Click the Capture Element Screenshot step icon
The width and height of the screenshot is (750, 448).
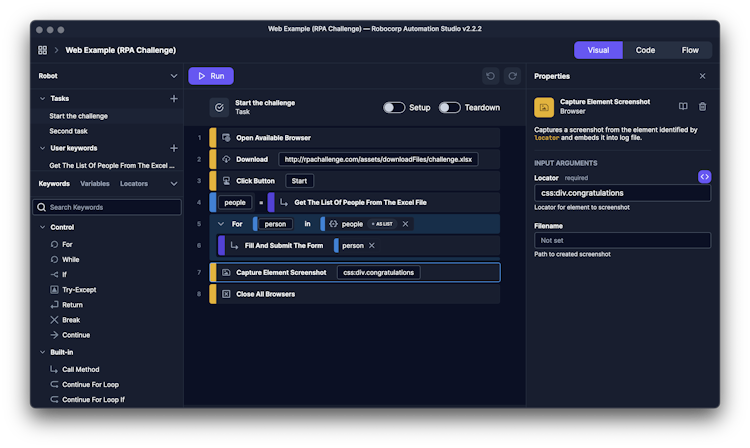[x=226, y=273]
